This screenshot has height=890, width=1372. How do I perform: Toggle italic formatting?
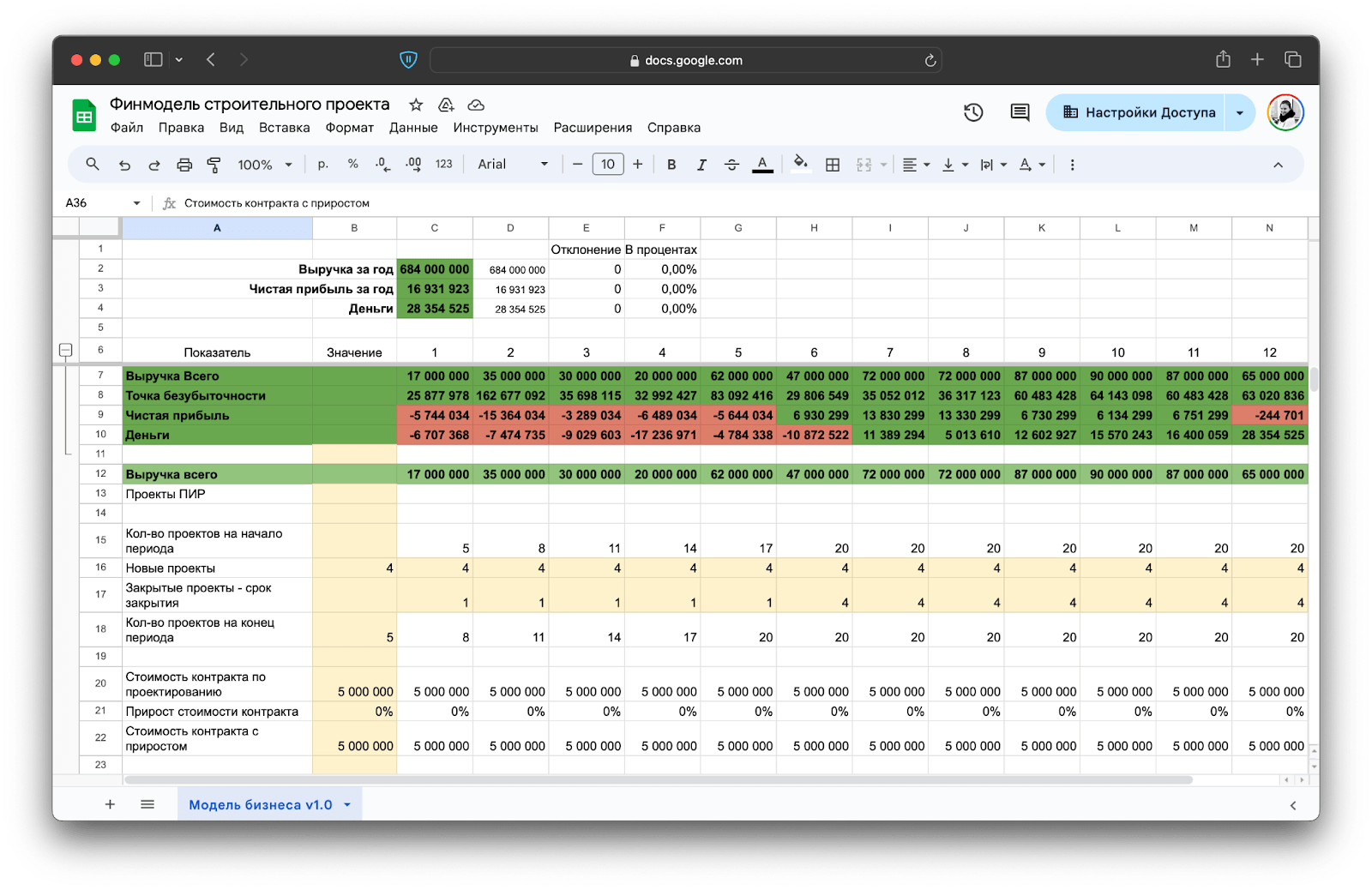[701, 165]
